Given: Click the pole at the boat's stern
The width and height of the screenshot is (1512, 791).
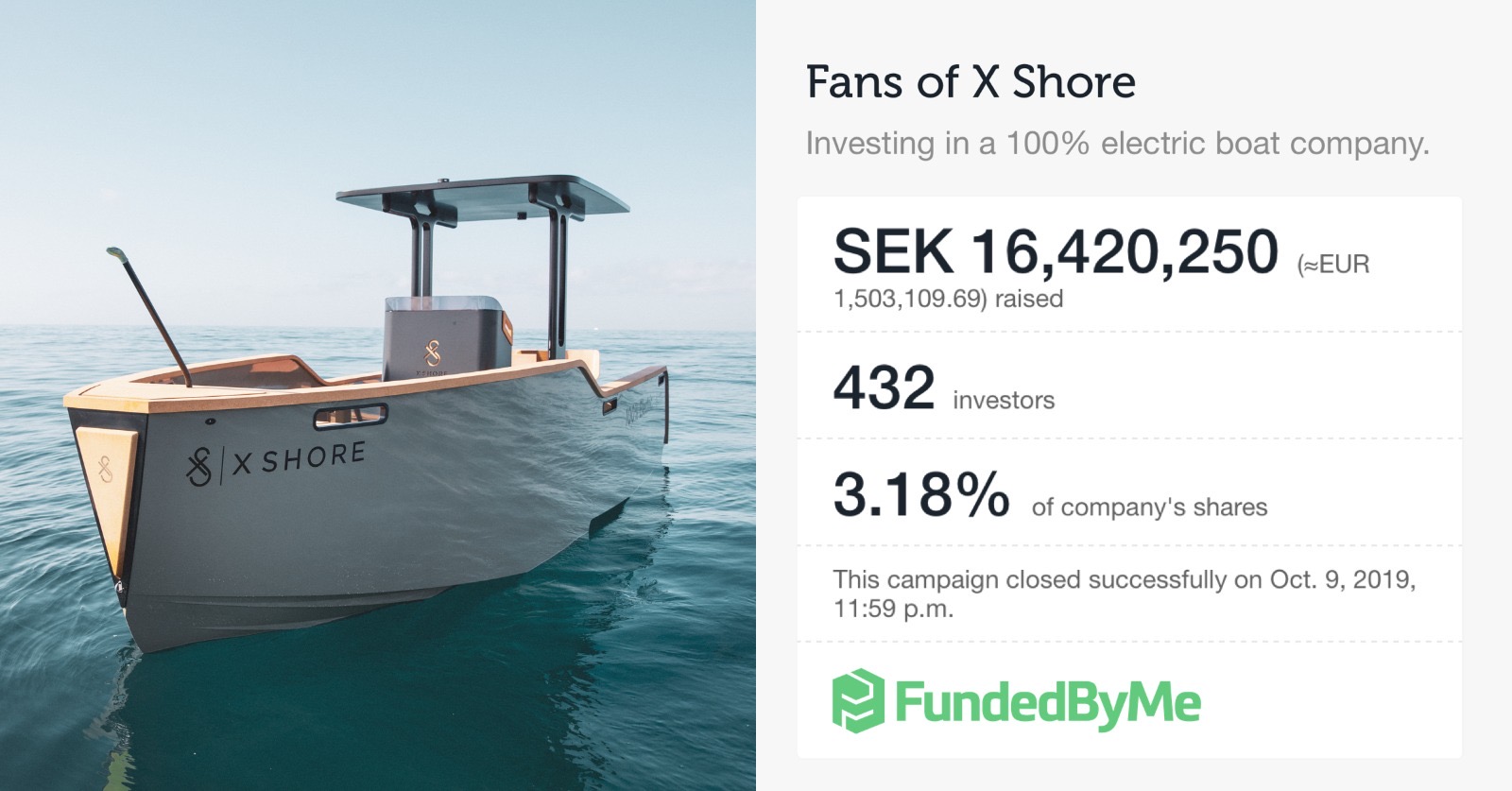Looking at the screenshot, I should pos(149,317).
